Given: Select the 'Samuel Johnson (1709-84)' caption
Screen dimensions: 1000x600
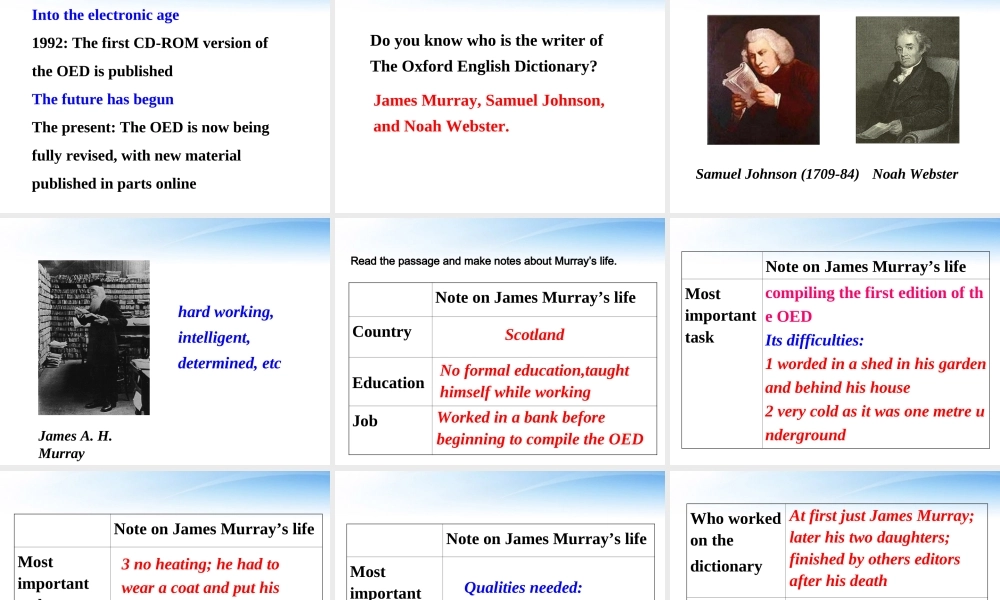Looking at the screenshot, I should tap(777, 174).
